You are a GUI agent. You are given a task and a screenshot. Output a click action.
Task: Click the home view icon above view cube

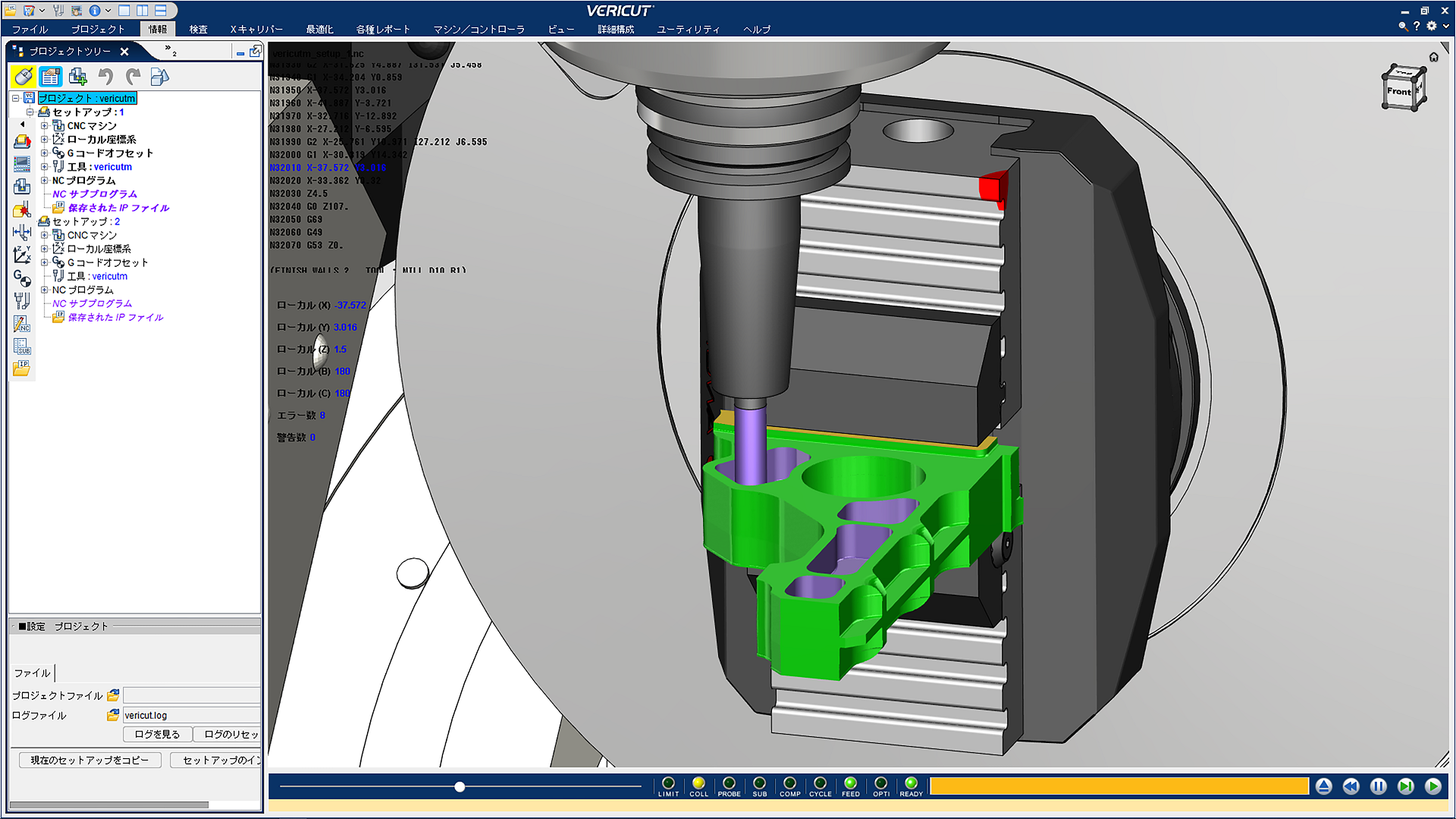click(1433, 57)
